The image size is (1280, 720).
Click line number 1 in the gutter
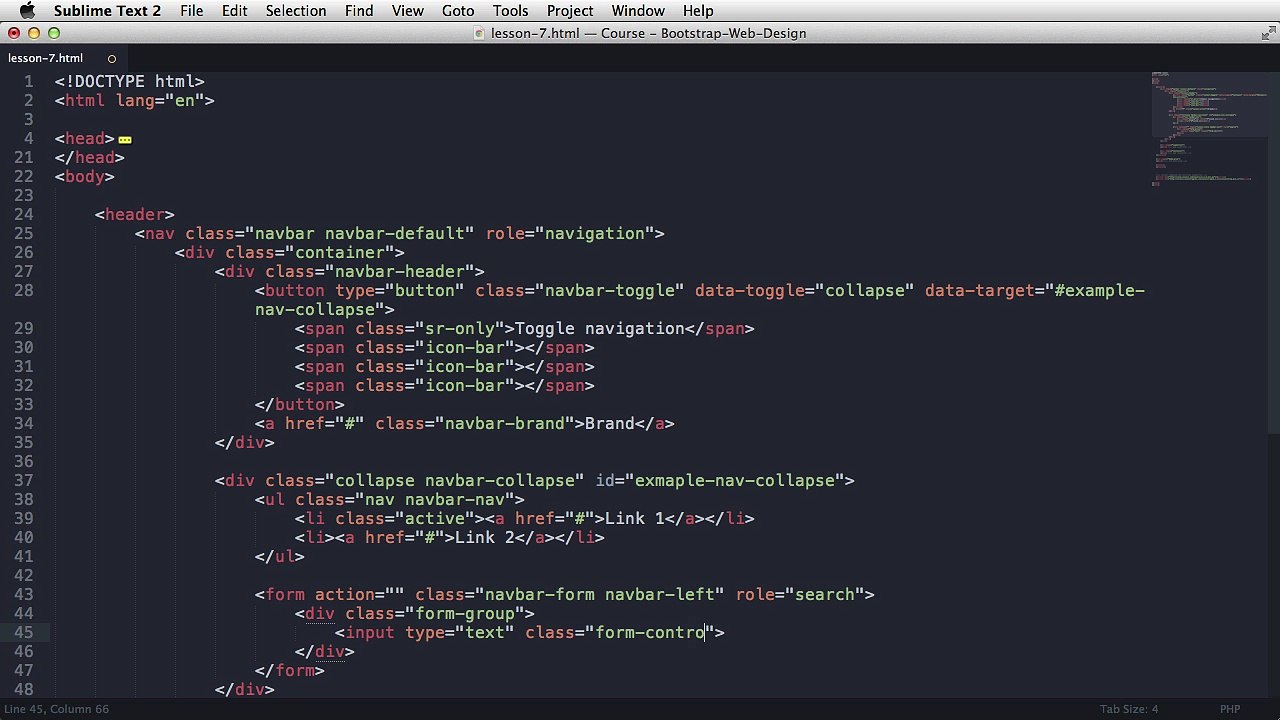click(x=28, y=82)
